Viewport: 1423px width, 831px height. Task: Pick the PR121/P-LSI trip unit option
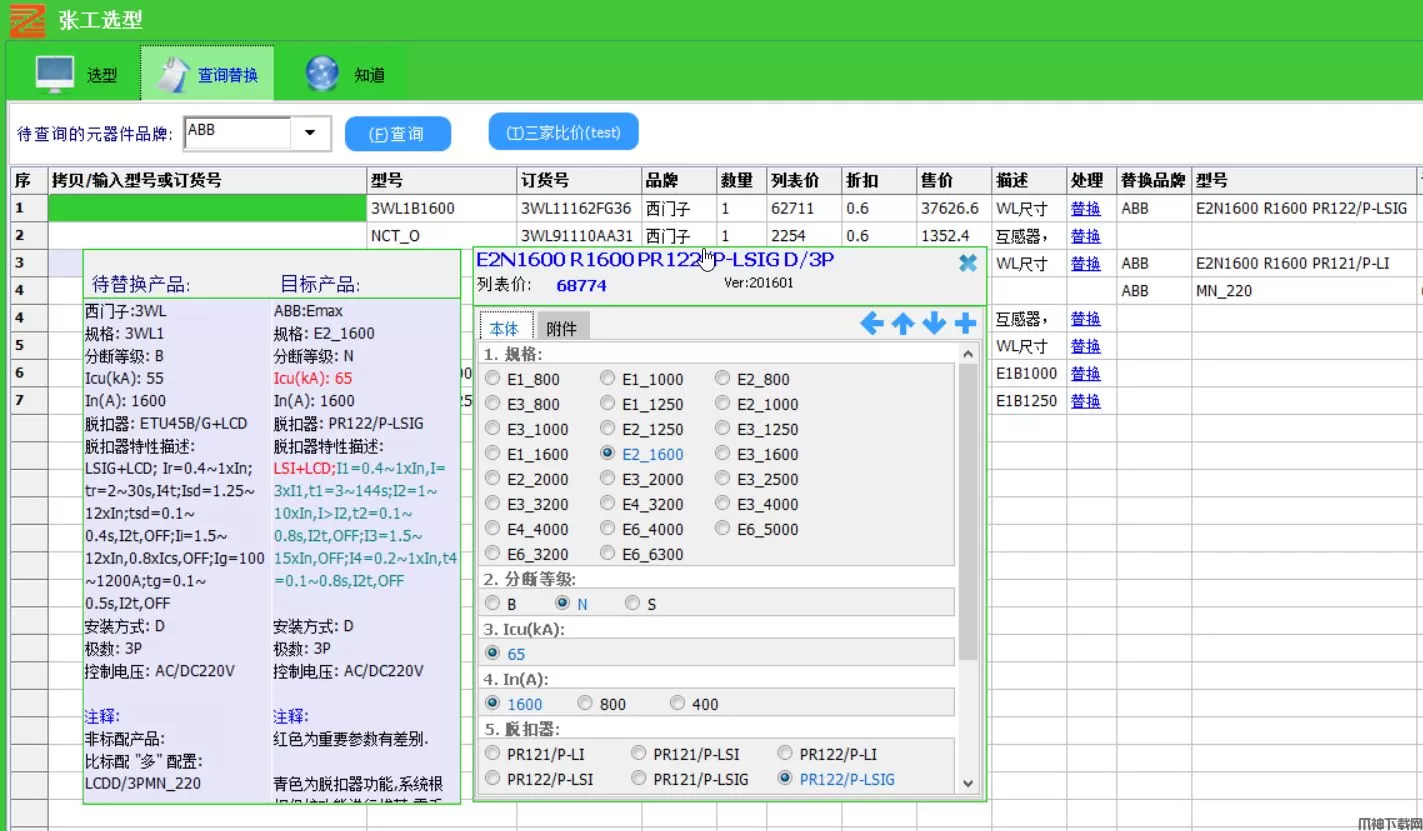(639, 753)
